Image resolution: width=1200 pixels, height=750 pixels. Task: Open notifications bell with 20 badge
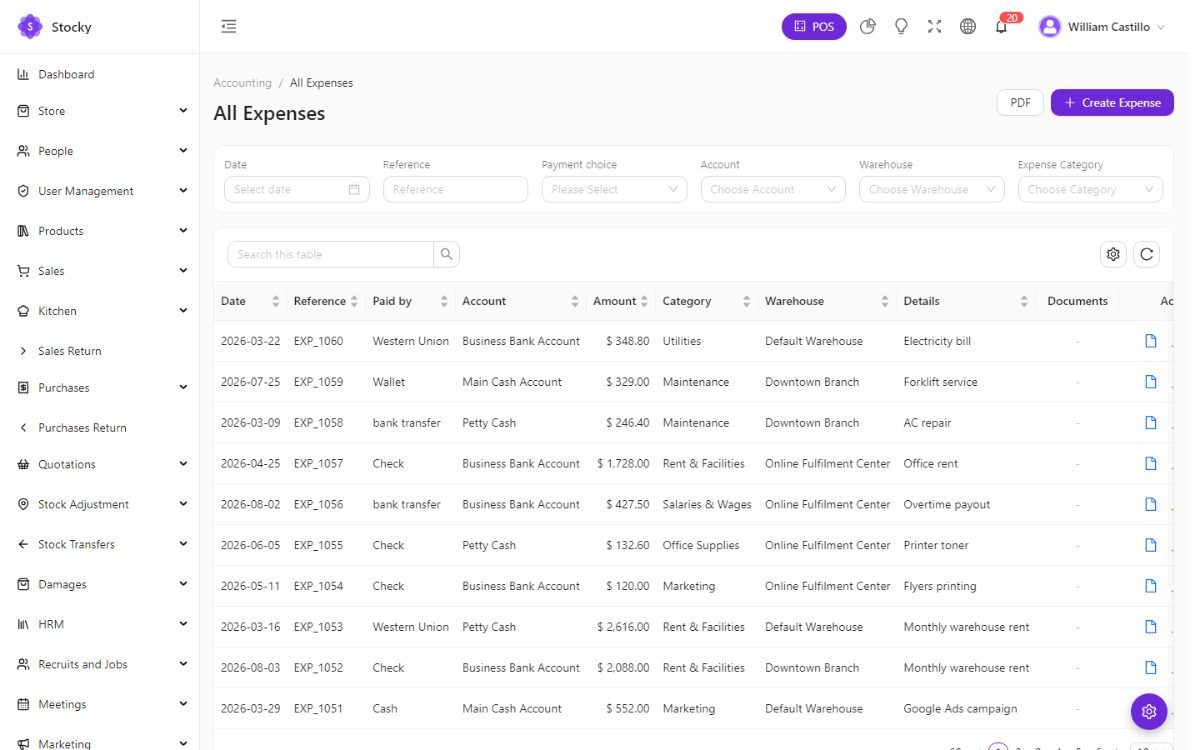point(1002,27)
